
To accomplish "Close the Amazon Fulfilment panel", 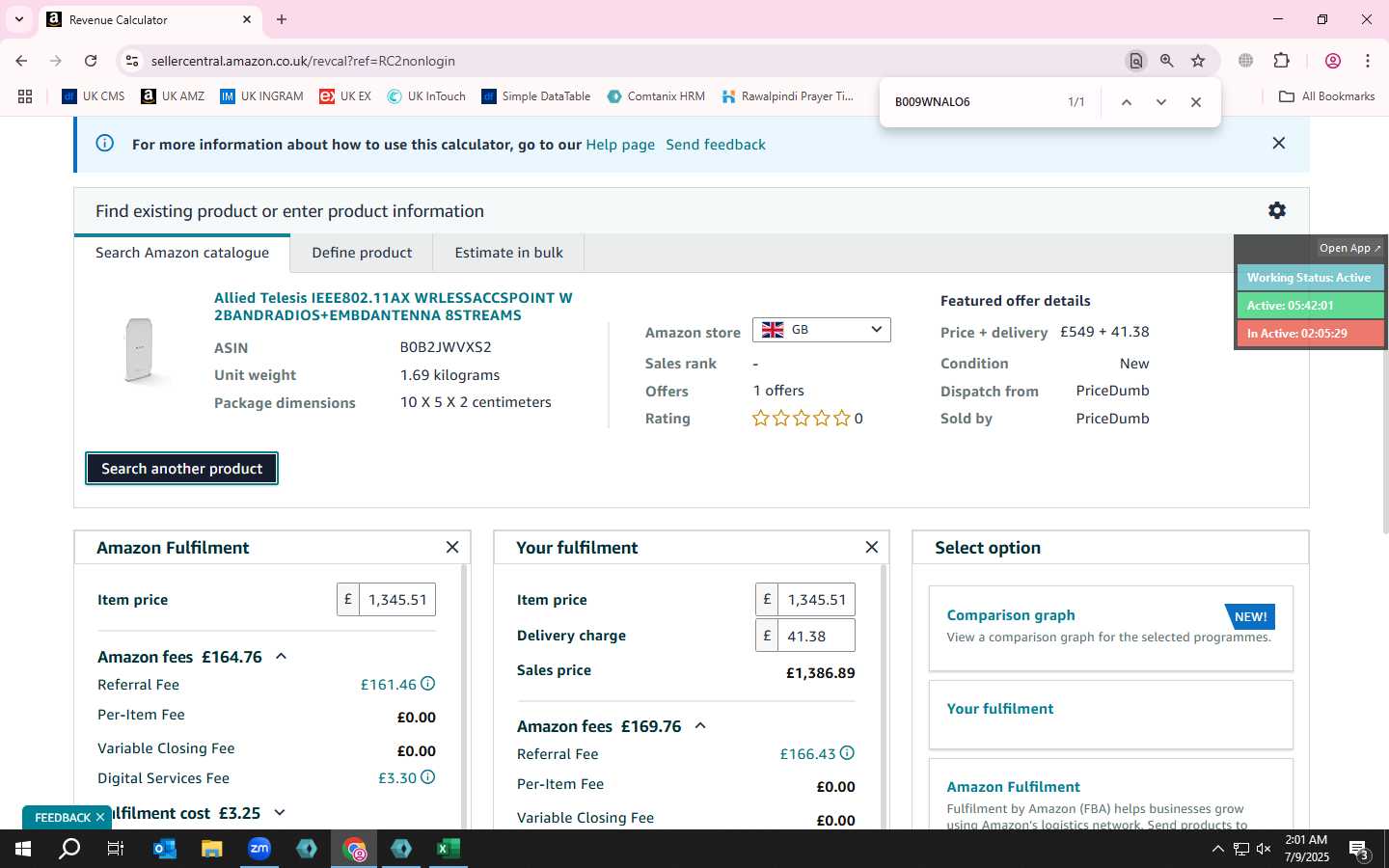I will 452,547.
